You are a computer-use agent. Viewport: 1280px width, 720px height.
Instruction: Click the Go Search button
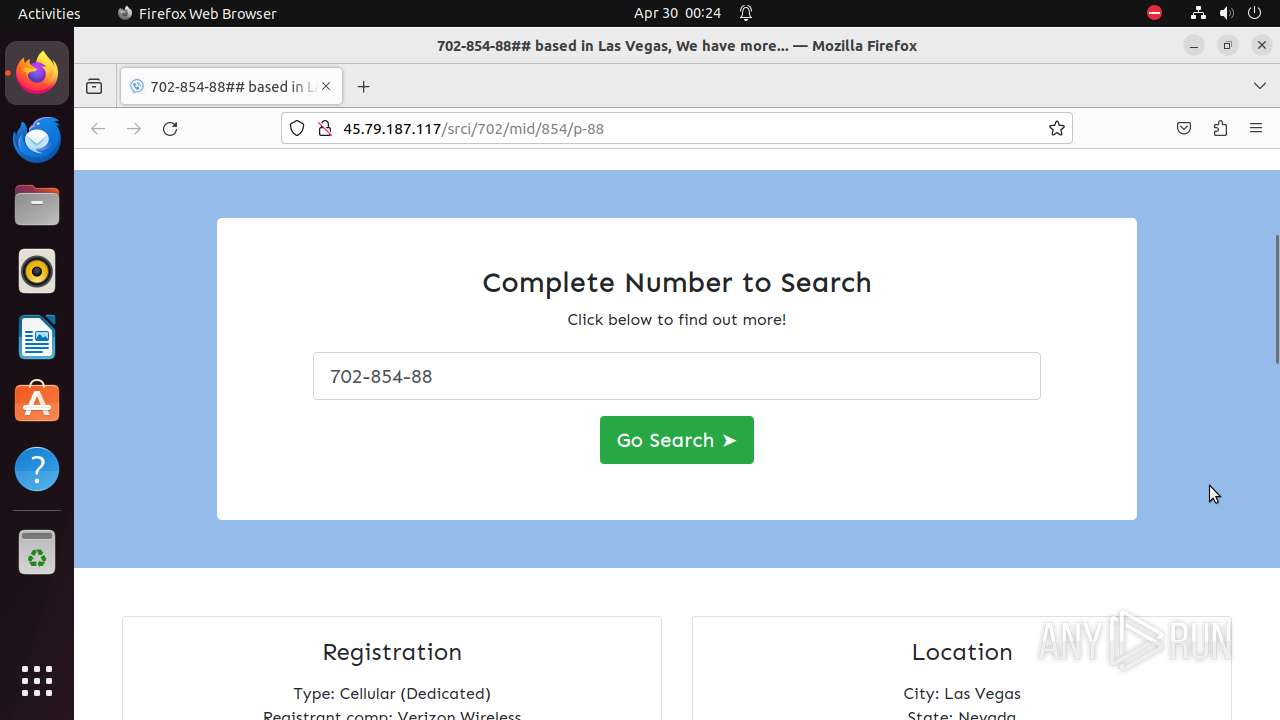(677, 440)
